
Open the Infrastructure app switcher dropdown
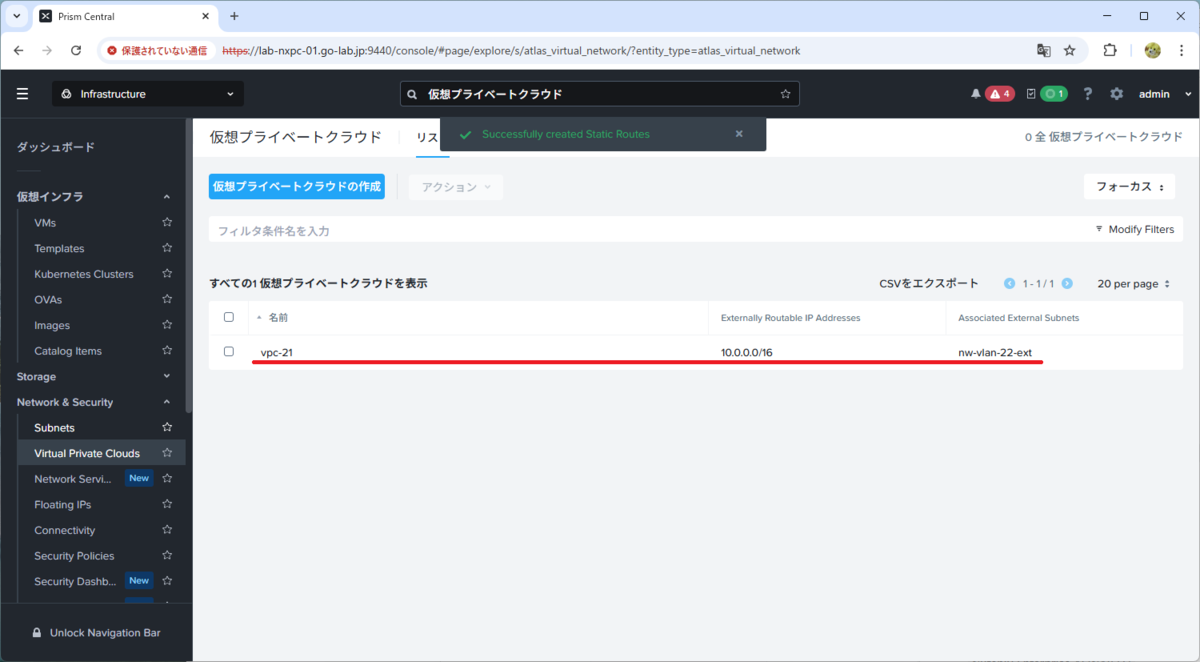point(148,94)
